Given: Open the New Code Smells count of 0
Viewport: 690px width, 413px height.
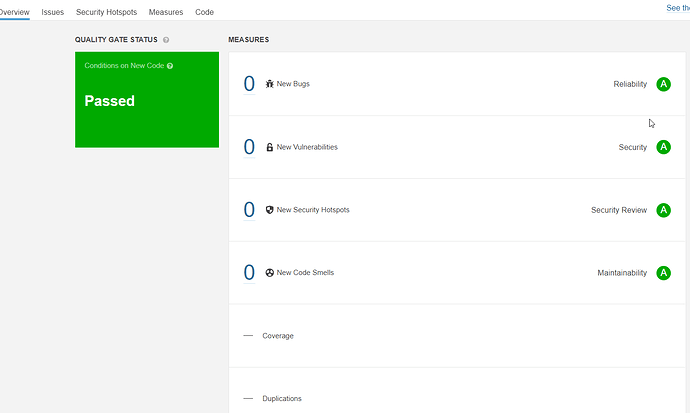Looking at the screenshot, I should coord(249,273).
